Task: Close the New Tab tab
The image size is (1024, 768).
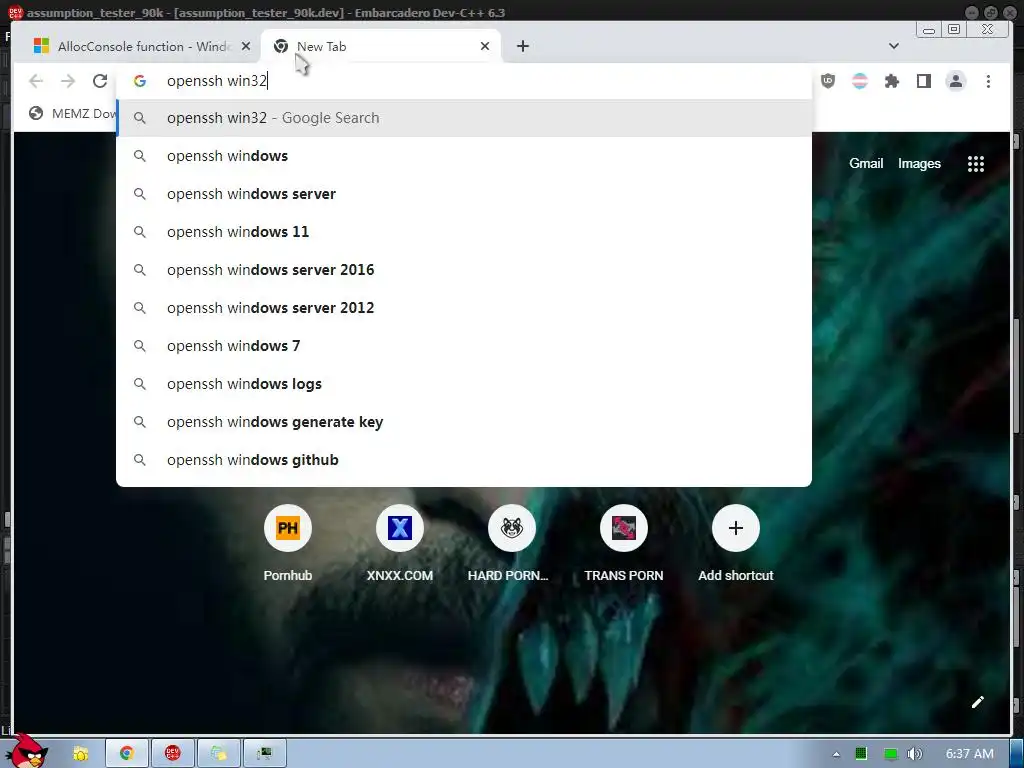Action: click(485, 46)
